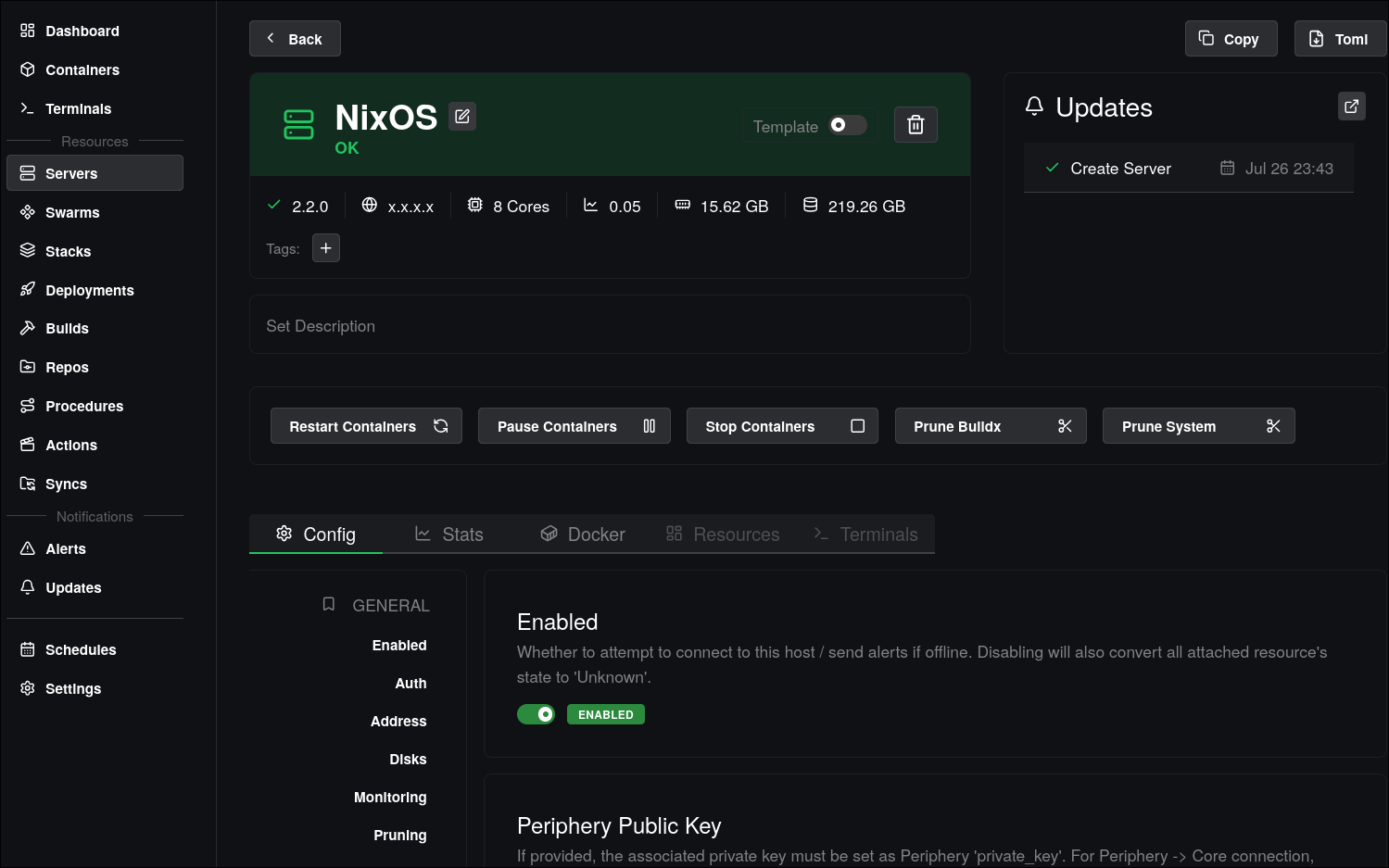Click Prune Buildx button
This screenshot has height=868, width=1389.
(x=991, y=426)
